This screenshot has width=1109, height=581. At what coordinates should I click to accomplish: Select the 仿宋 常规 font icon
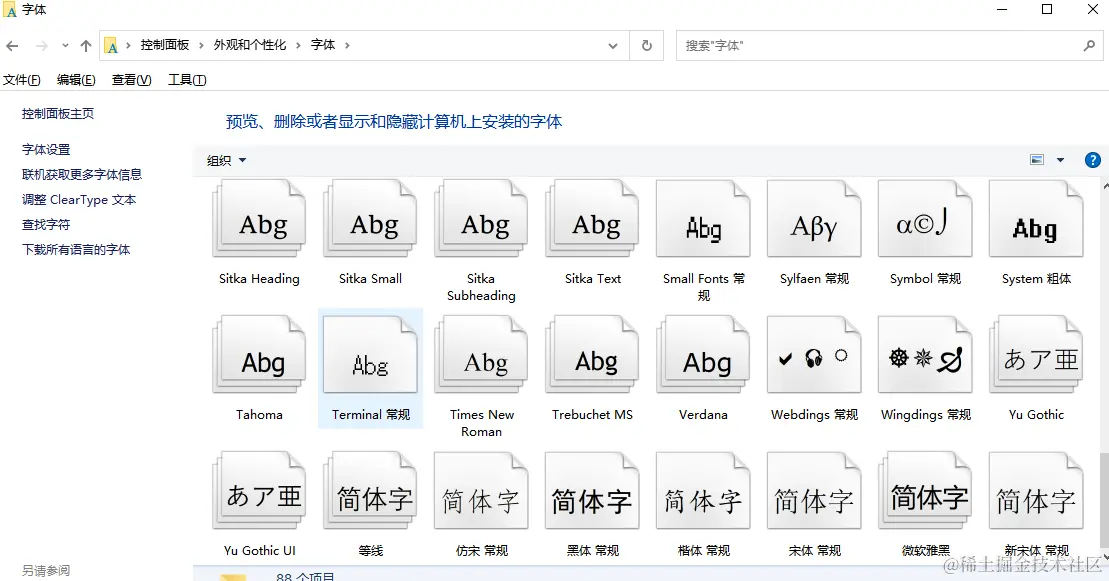tap(482, 490)
